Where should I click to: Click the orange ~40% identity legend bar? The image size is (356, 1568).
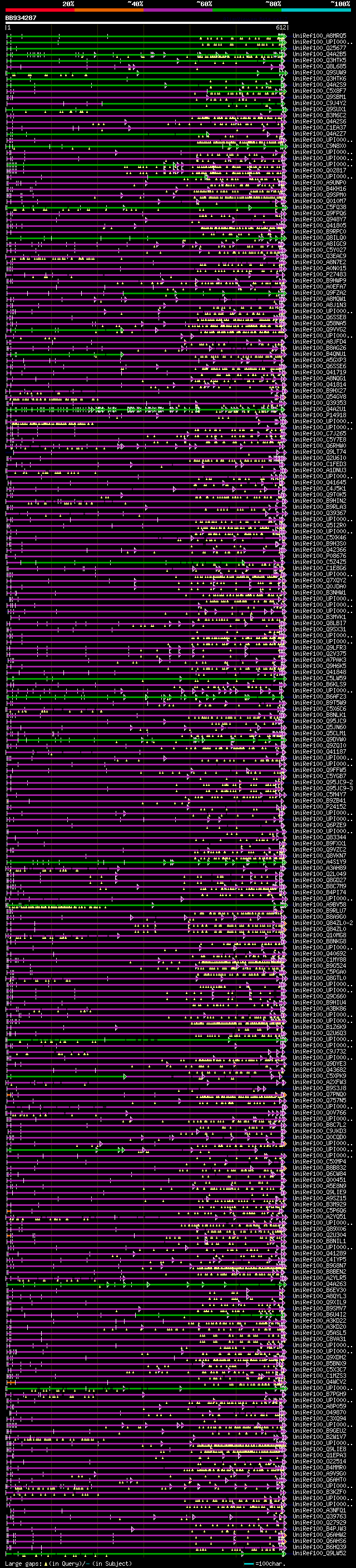pyautogui.click(x=109, y=10)
